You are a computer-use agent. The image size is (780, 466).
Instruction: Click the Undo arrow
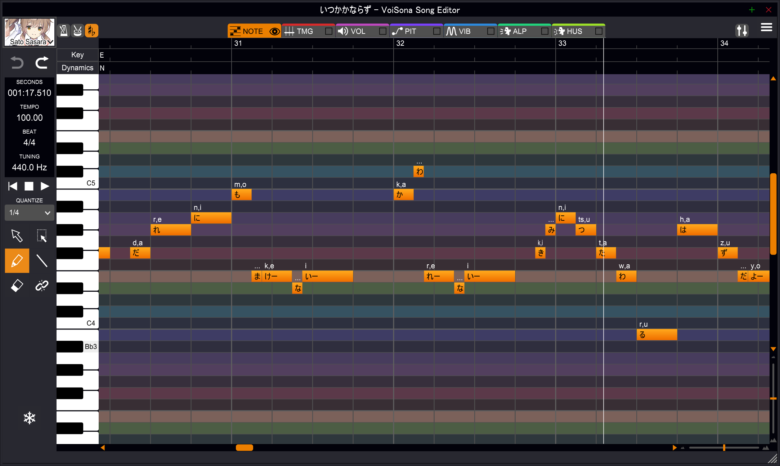[x=17, y=63]
